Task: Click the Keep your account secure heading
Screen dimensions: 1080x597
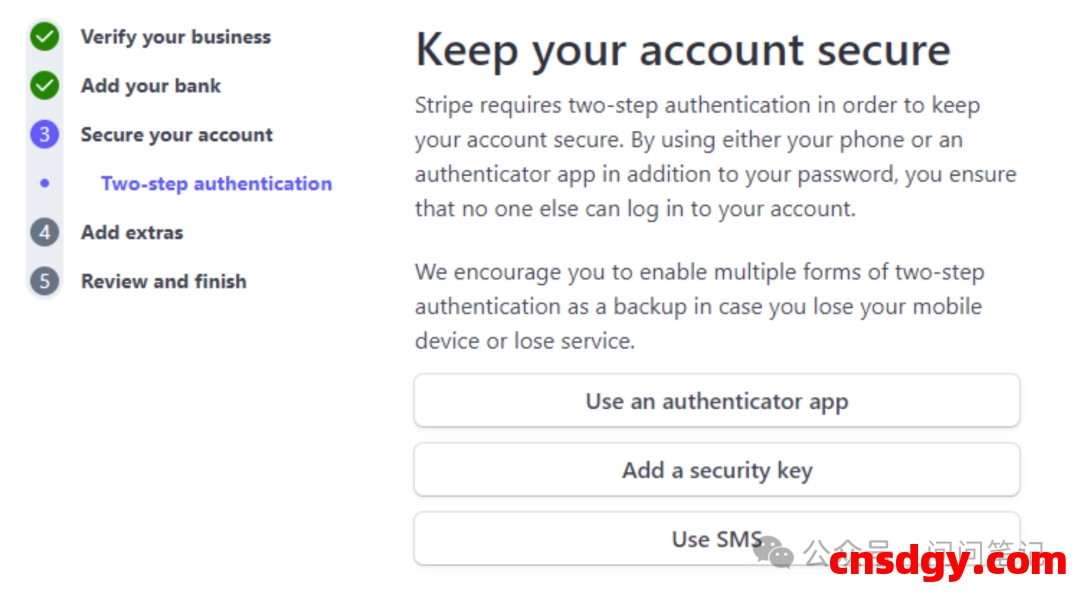Action: [x=682, y=50]
